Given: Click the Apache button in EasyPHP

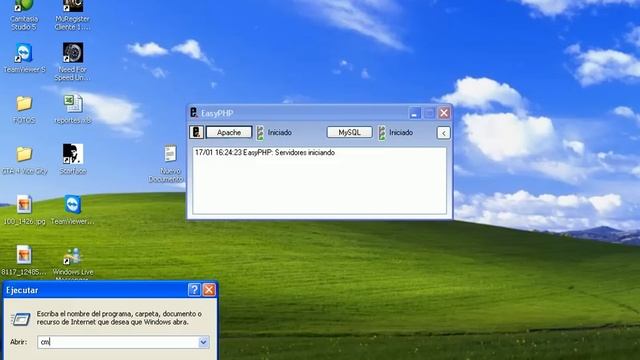Looking at the screenshot, I should [229, 132].
